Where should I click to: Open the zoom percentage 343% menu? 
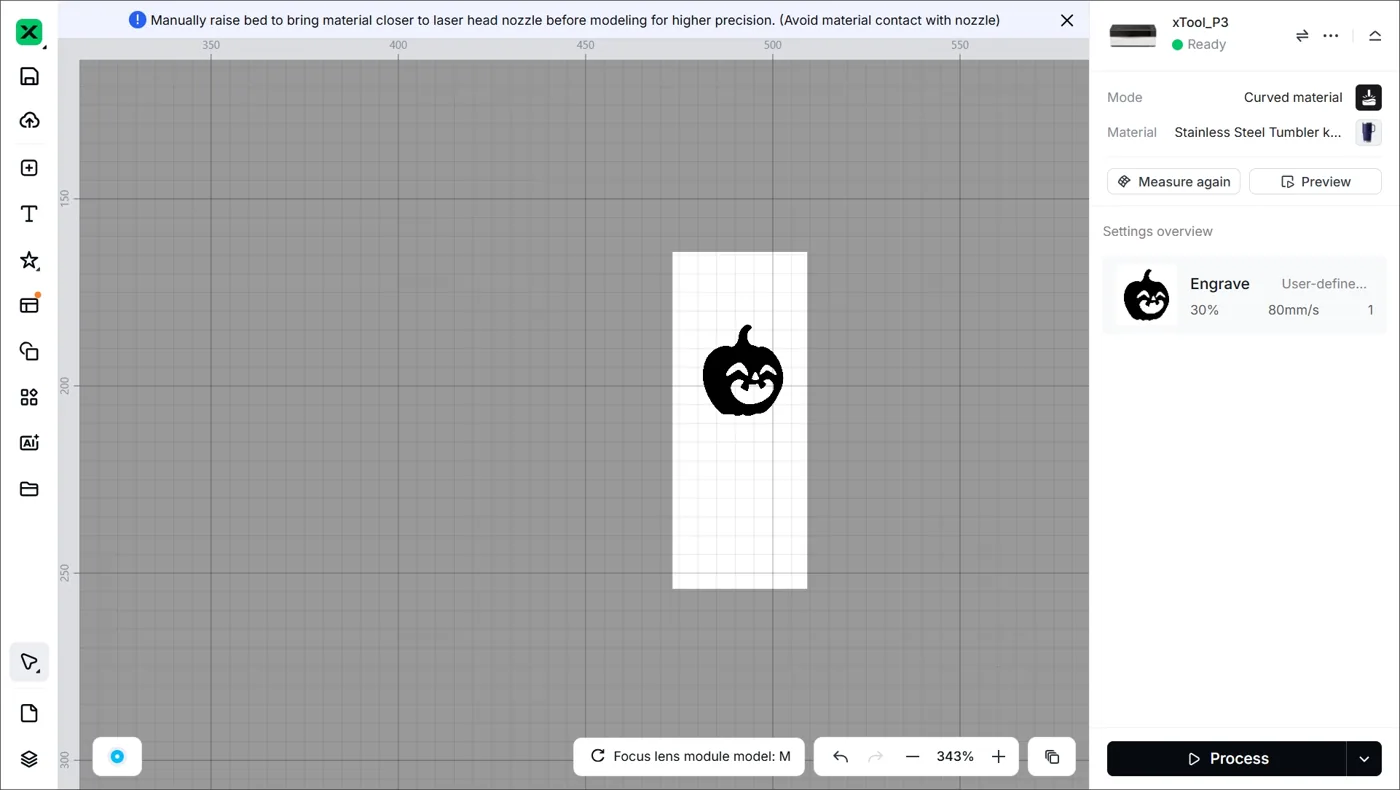point(955,757)
